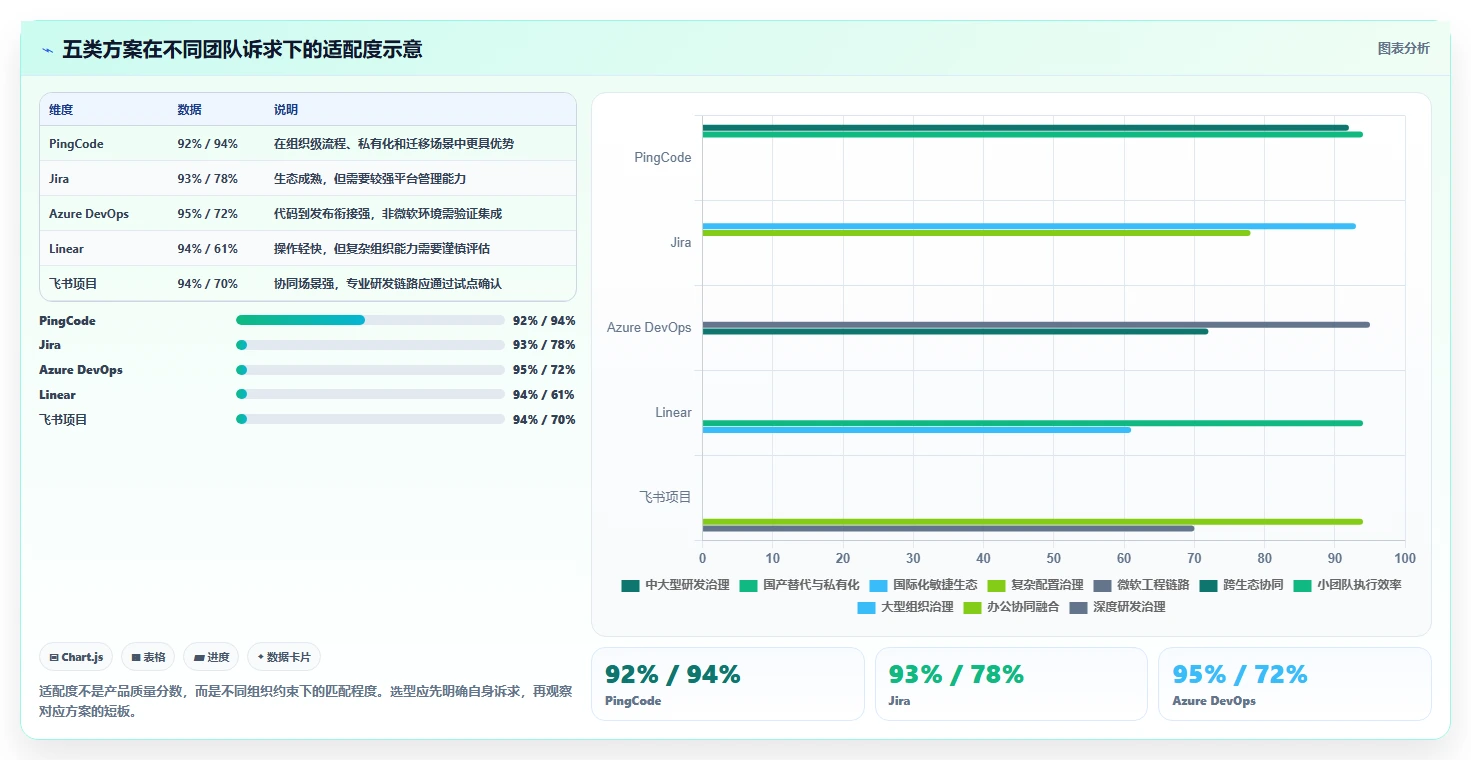Click the description 代码到发布衔接强，非微软环境需验证集成

(388, 214)
